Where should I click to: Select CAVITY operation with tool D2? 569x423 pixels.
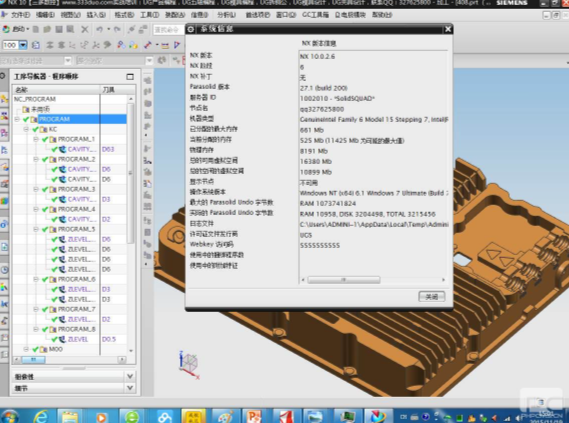[82, 219]
